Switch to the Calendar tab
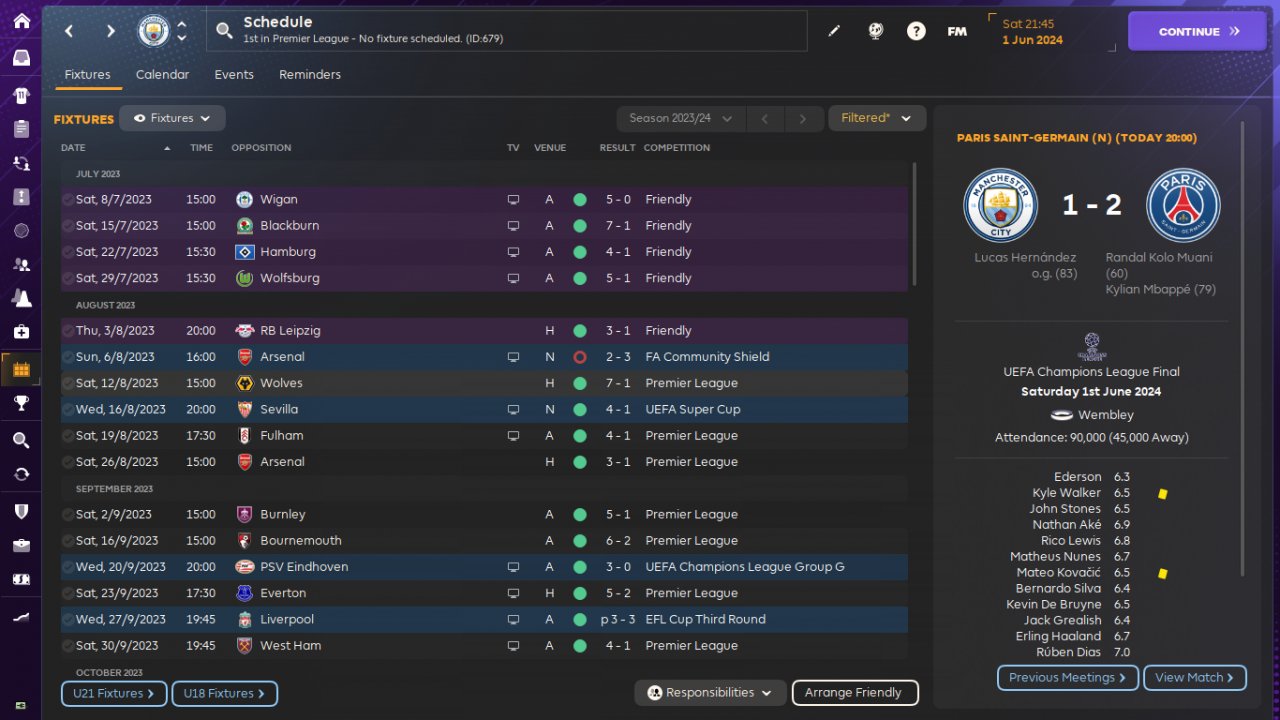 click(162, 75)
